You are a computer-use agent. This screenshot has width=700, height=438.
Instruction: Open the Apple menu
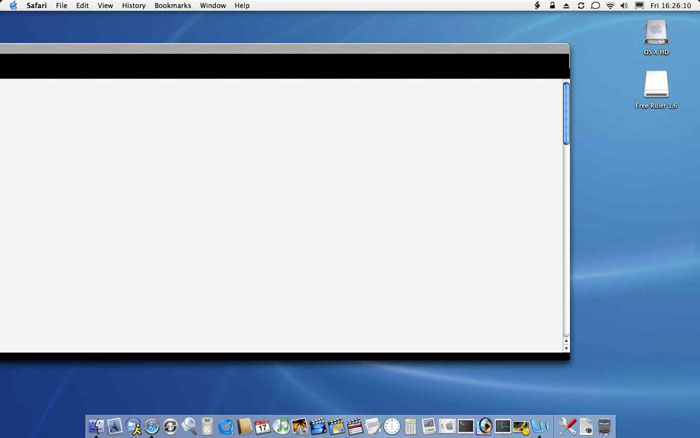tap(13, 5)
